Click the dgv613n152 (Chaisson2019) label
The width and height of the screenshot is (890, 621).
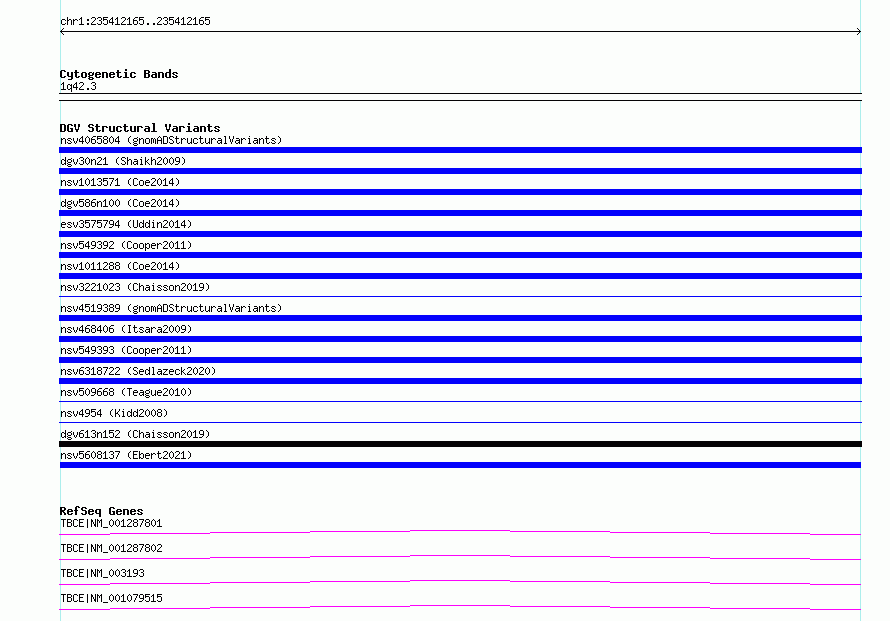(135, 434)
